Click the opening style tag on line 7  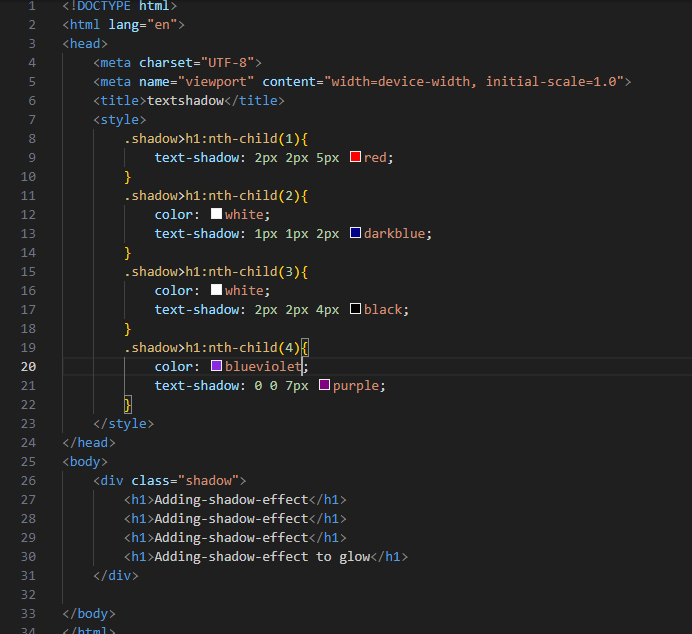[x=120, y=120]
